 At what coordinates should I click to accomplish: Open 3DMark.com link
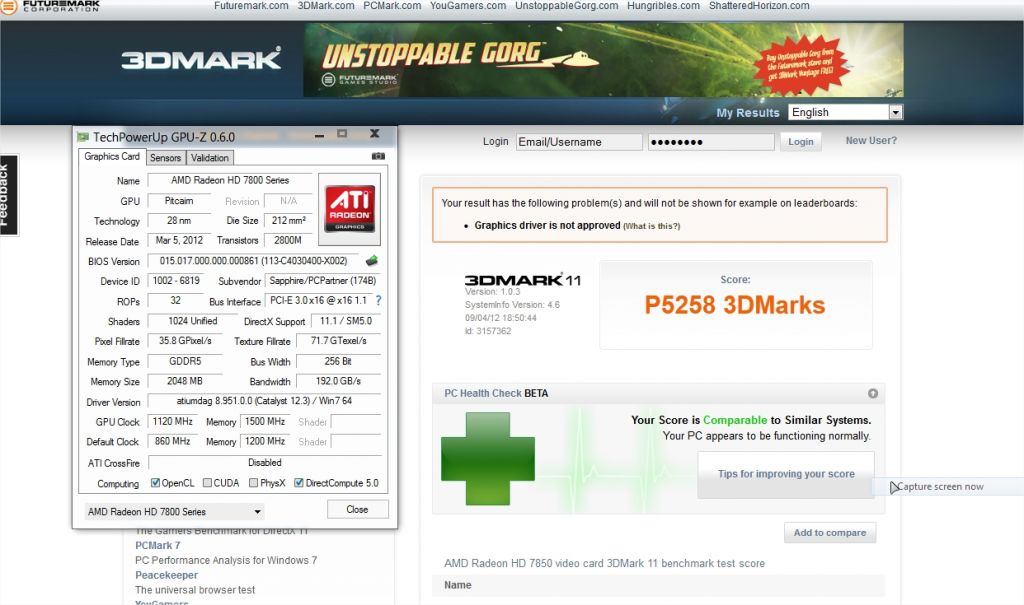tap(326, 6)
